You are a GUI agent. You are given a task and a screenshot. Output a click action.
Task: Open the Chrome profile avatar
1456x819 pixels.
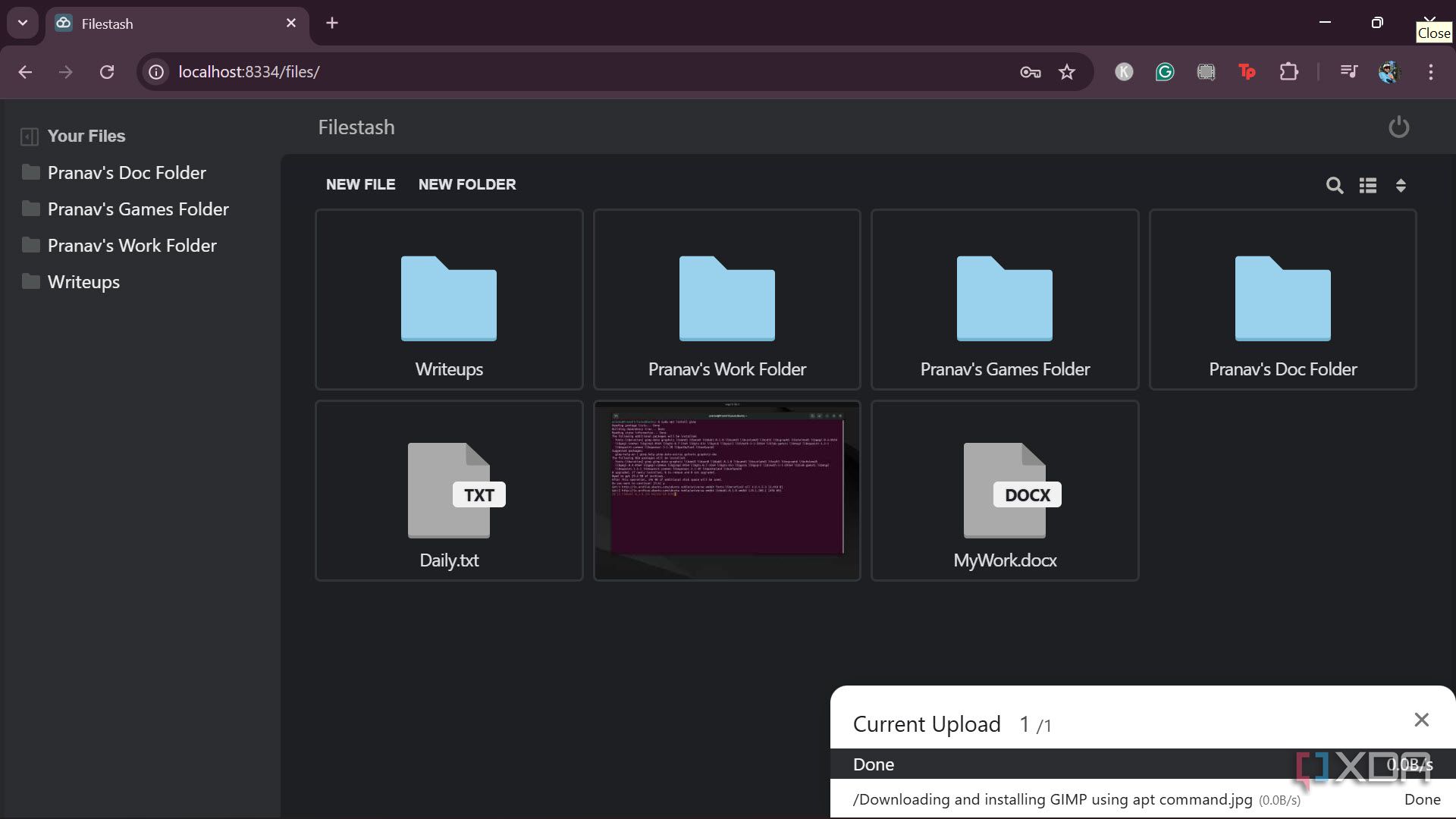[x=1389, y=72]
